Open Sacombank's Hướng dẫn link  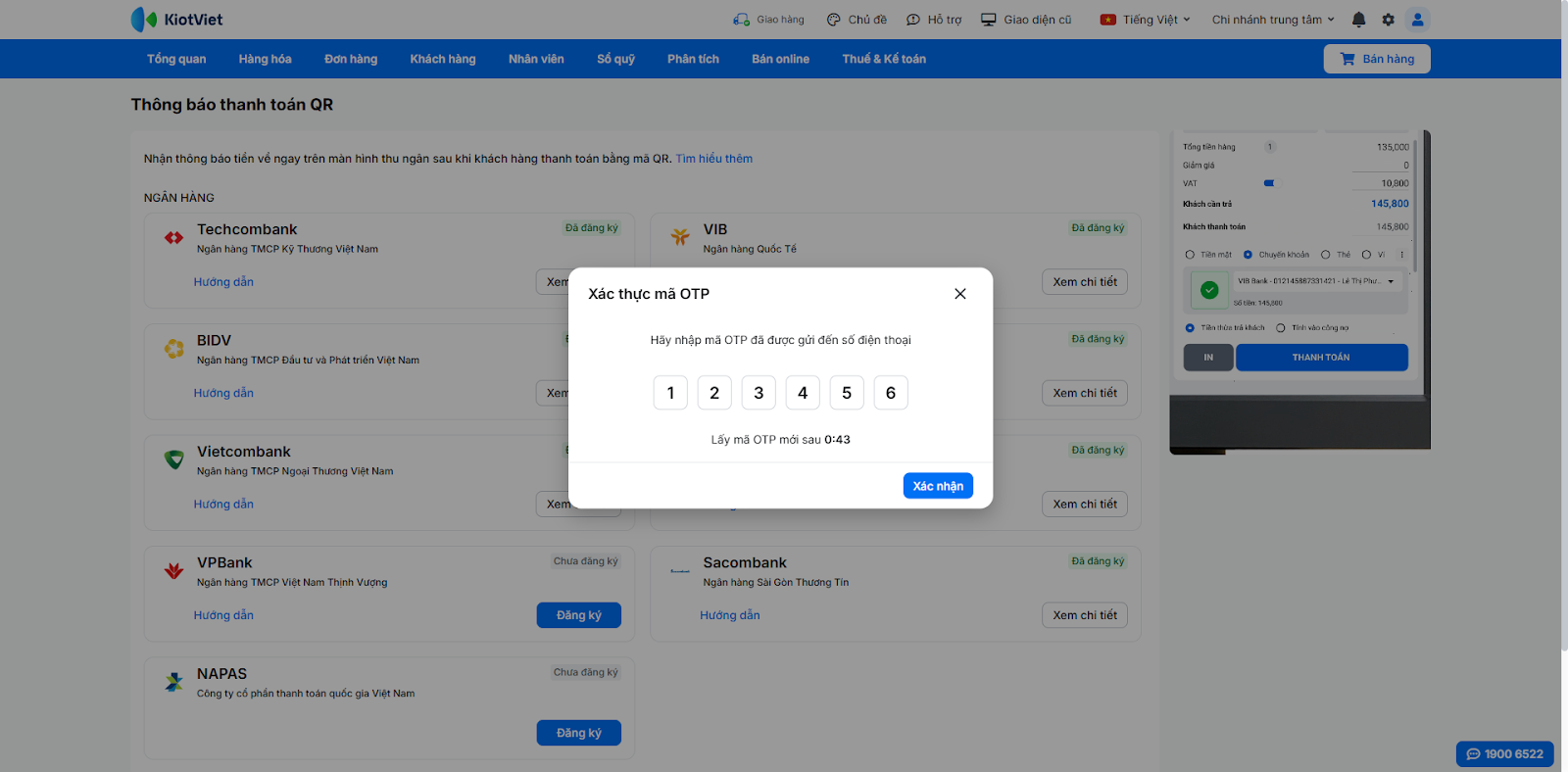tap(730, 615)
